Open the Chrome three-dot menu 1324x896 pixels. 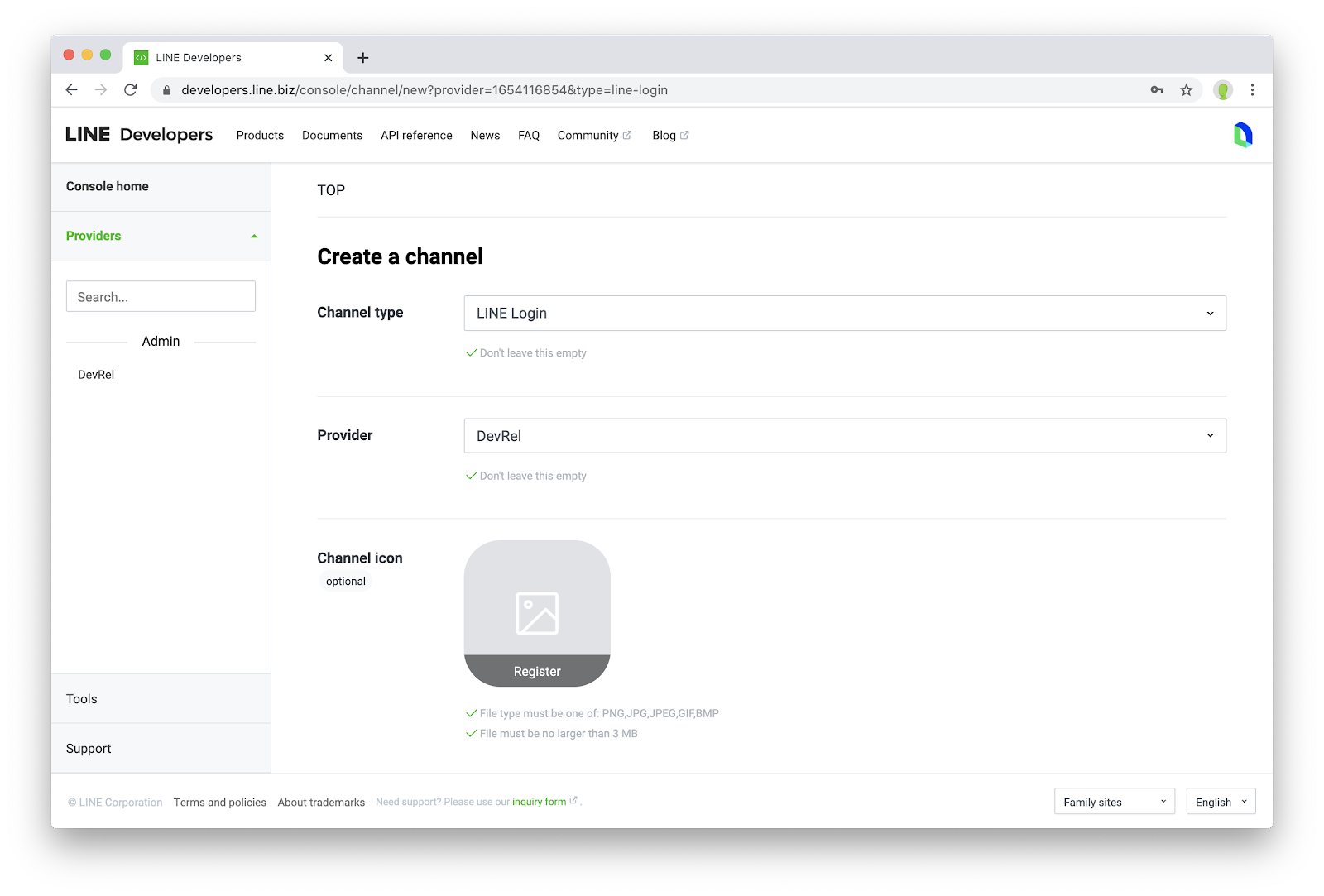click(x=1252, y=90)
